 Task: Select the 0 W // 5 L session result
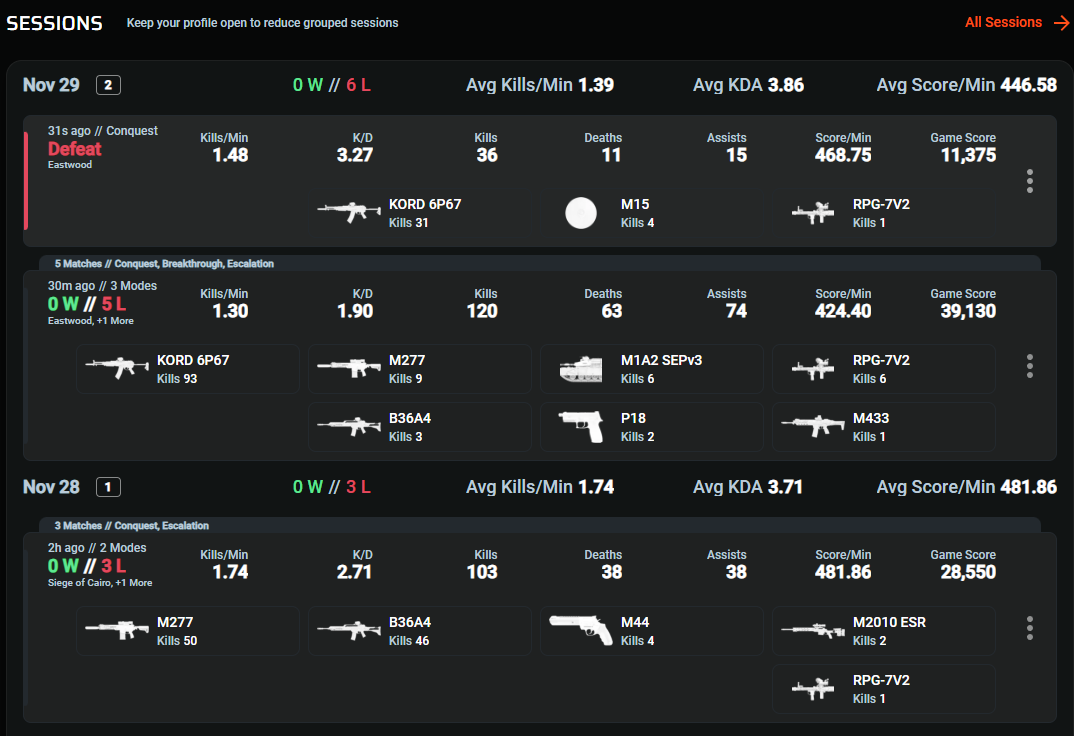[87, 304]
